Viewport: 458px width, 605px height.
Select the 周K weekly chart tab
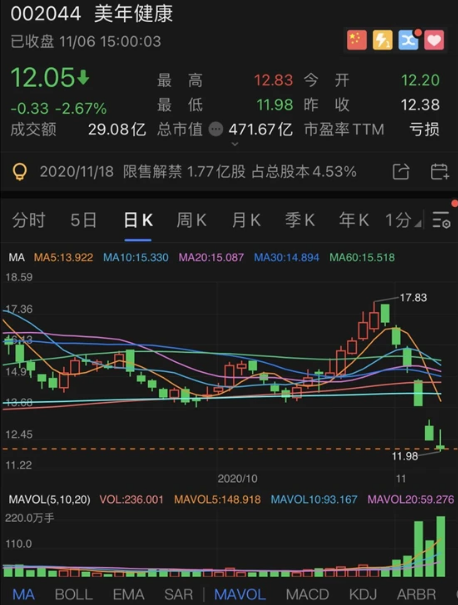tap(191, 220)
